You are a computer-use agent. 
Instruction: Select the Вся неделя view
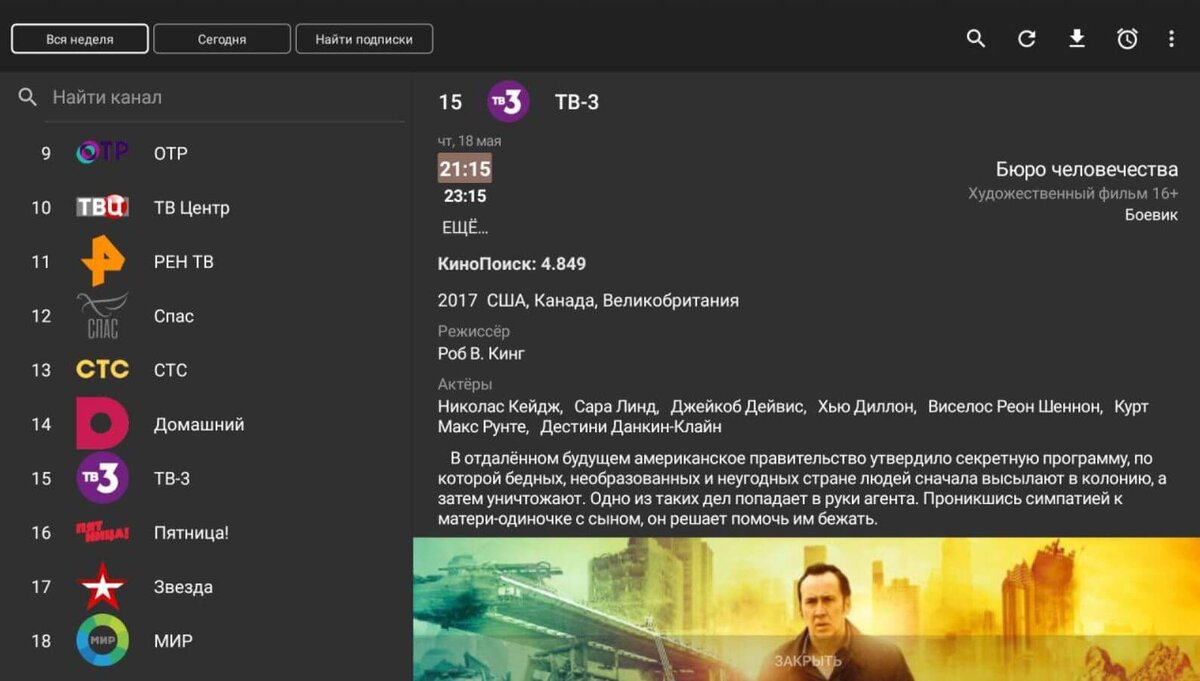coord(79,38)
